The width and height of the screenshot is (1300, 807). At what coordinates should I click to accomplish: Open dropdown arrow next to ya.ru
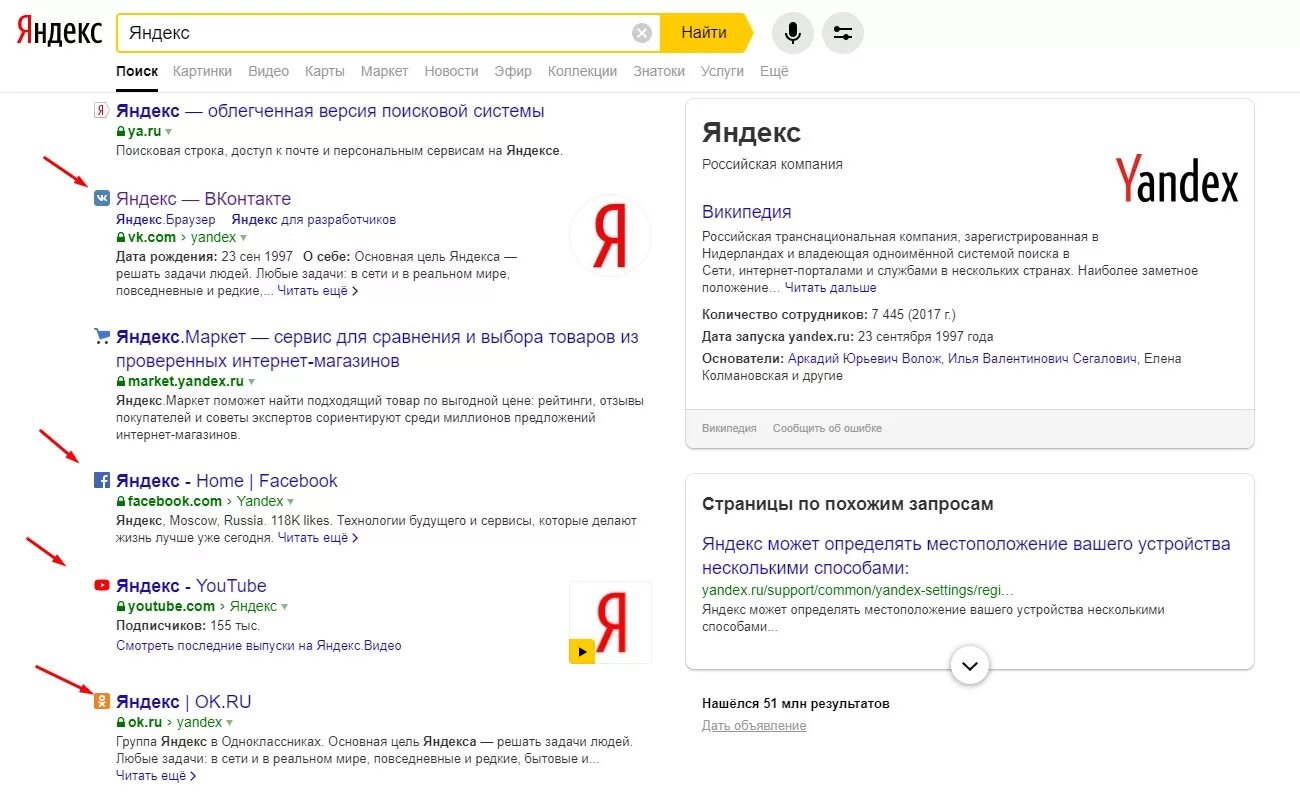[x=169, y=132]
